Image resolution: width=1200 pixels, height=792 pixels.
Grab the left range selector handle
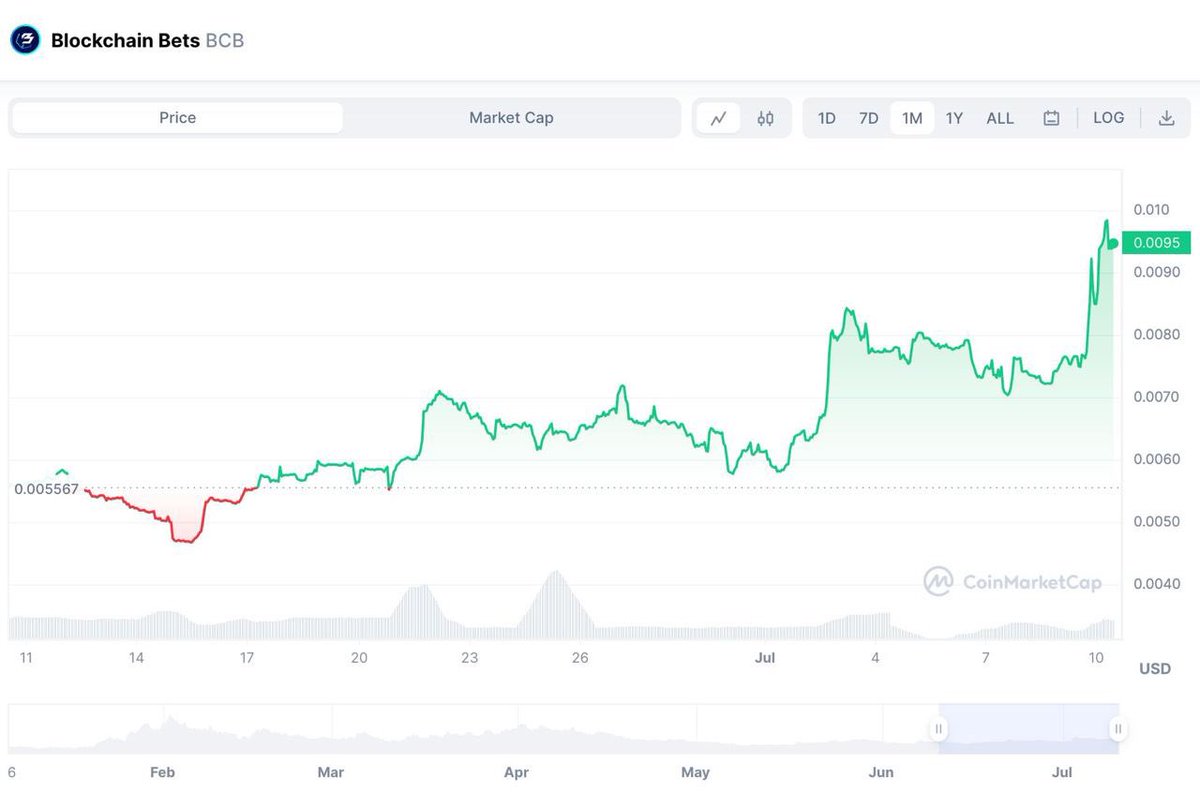click(939, 730)
